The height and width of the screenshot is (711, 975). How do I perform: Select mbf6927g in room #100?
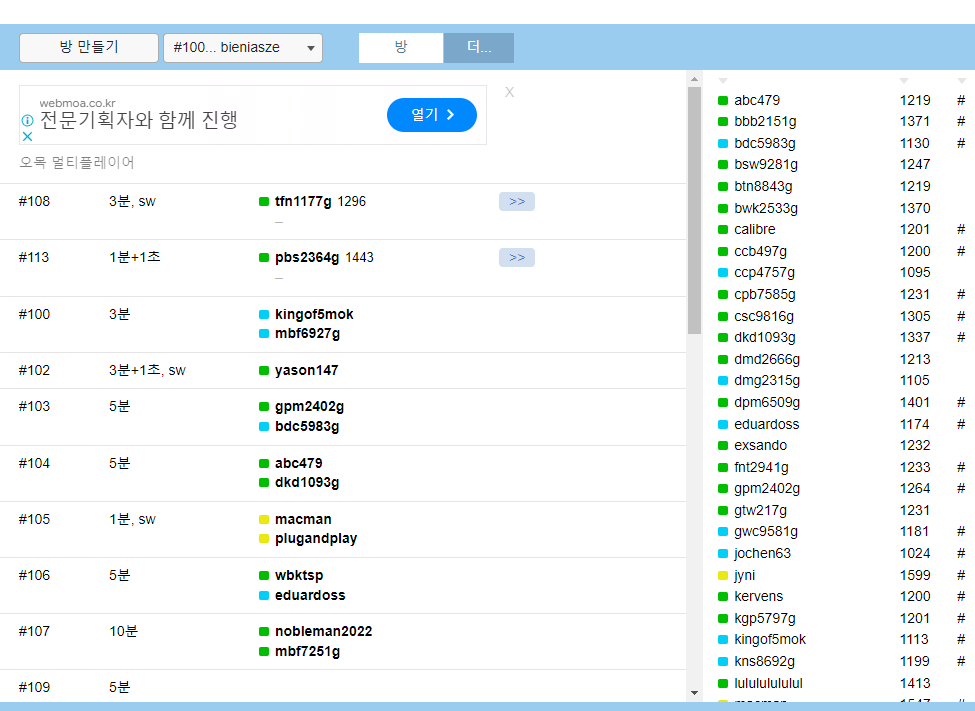pos(307,333)
